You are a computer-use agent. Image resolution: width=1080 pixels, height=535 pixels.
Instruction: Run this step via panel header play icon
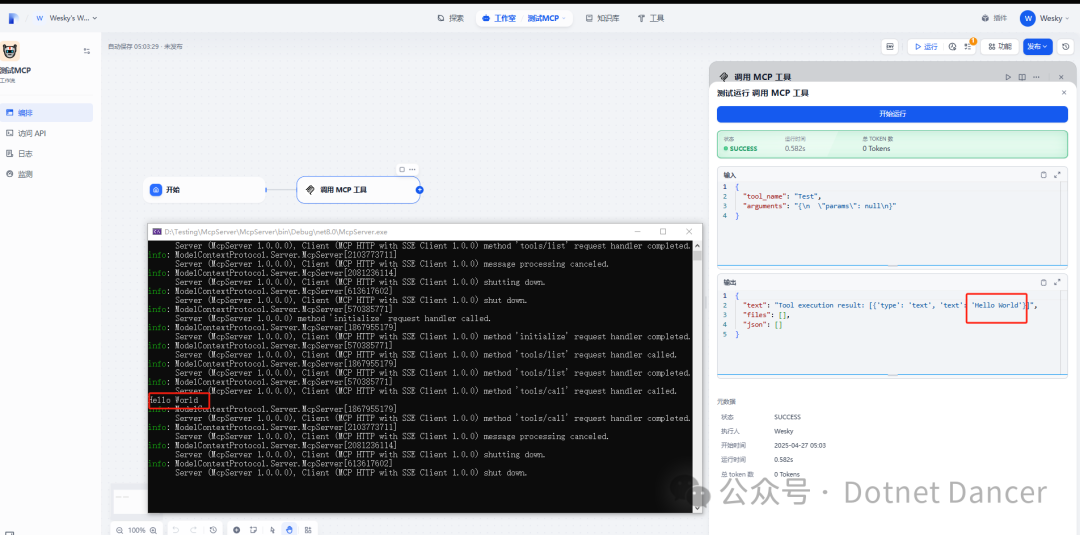pyautogui.click(x=1008, y=77)
